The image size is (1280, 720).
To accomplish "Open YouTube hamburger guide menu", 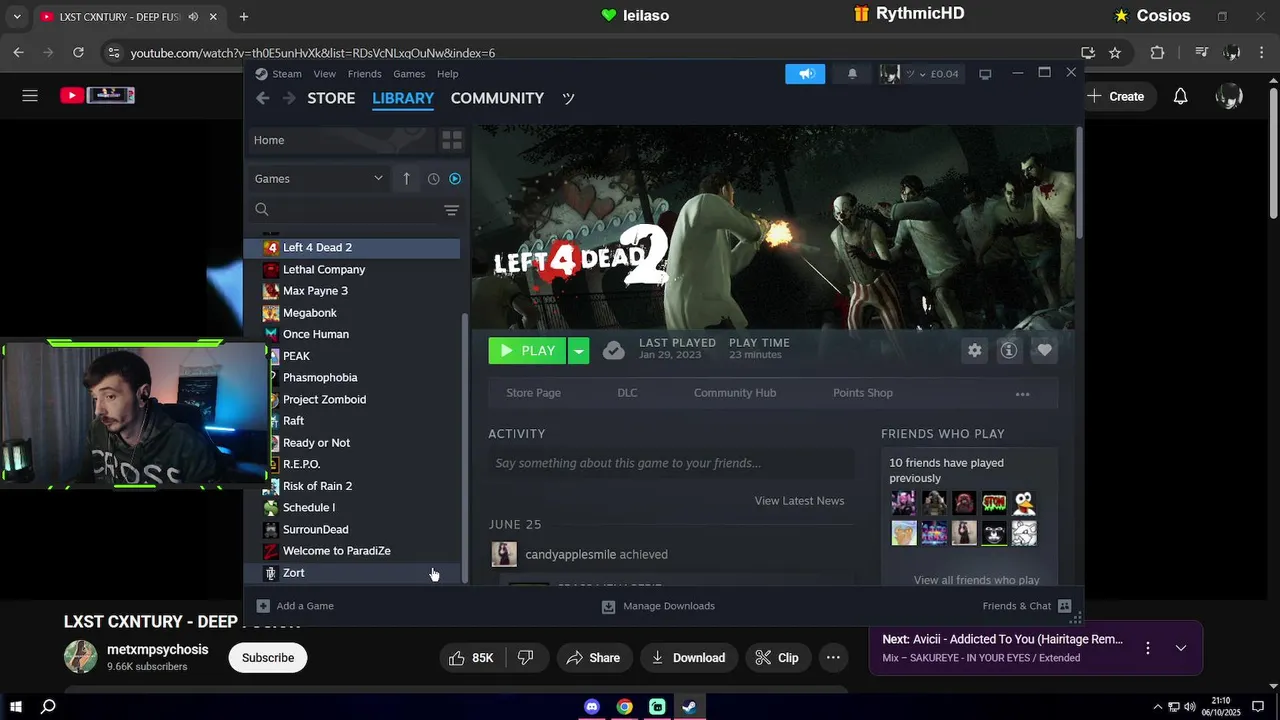I will click(x=30, y=96).
